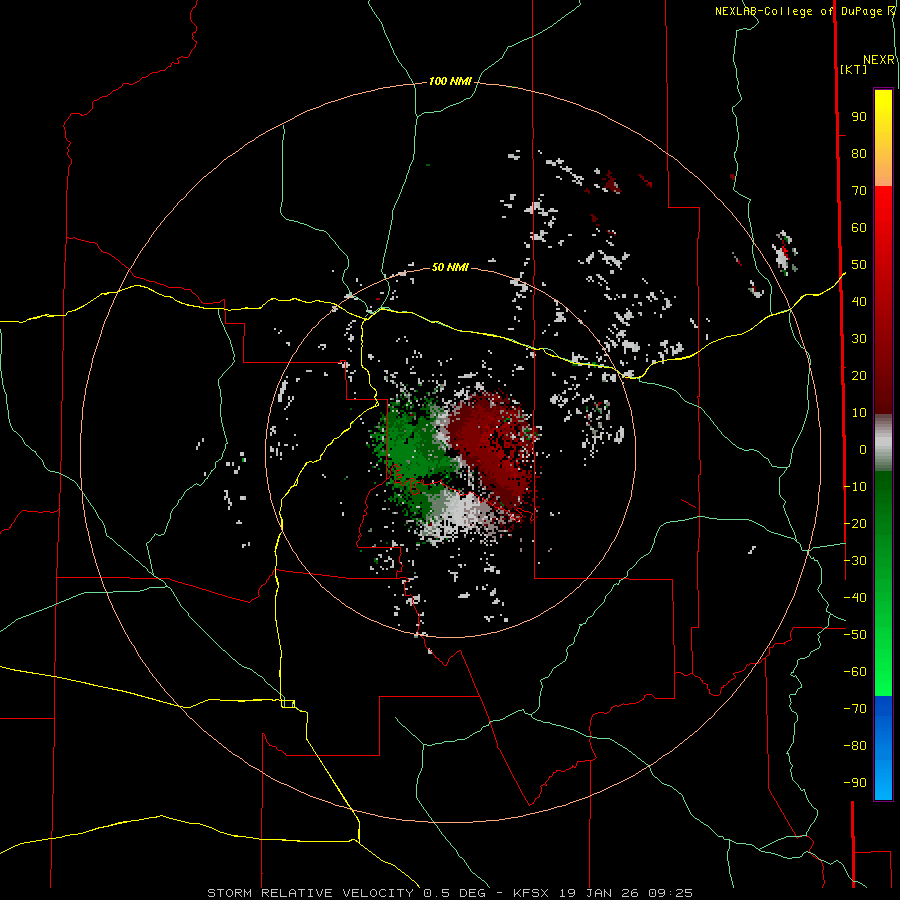This screenshot has height=900, width=900.
Task: Click the "-10" value on the velocity scale
Action: point(855,487)
